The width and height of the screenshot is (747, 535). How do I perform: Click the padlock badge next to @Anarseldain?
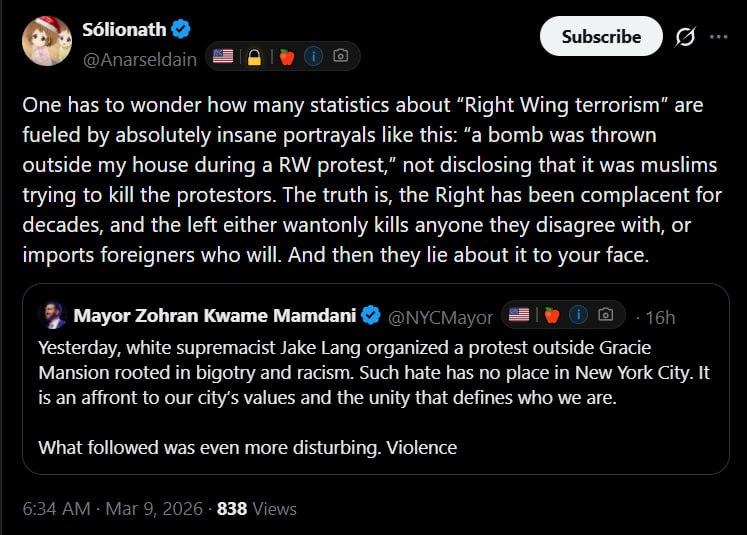[254, 57]
